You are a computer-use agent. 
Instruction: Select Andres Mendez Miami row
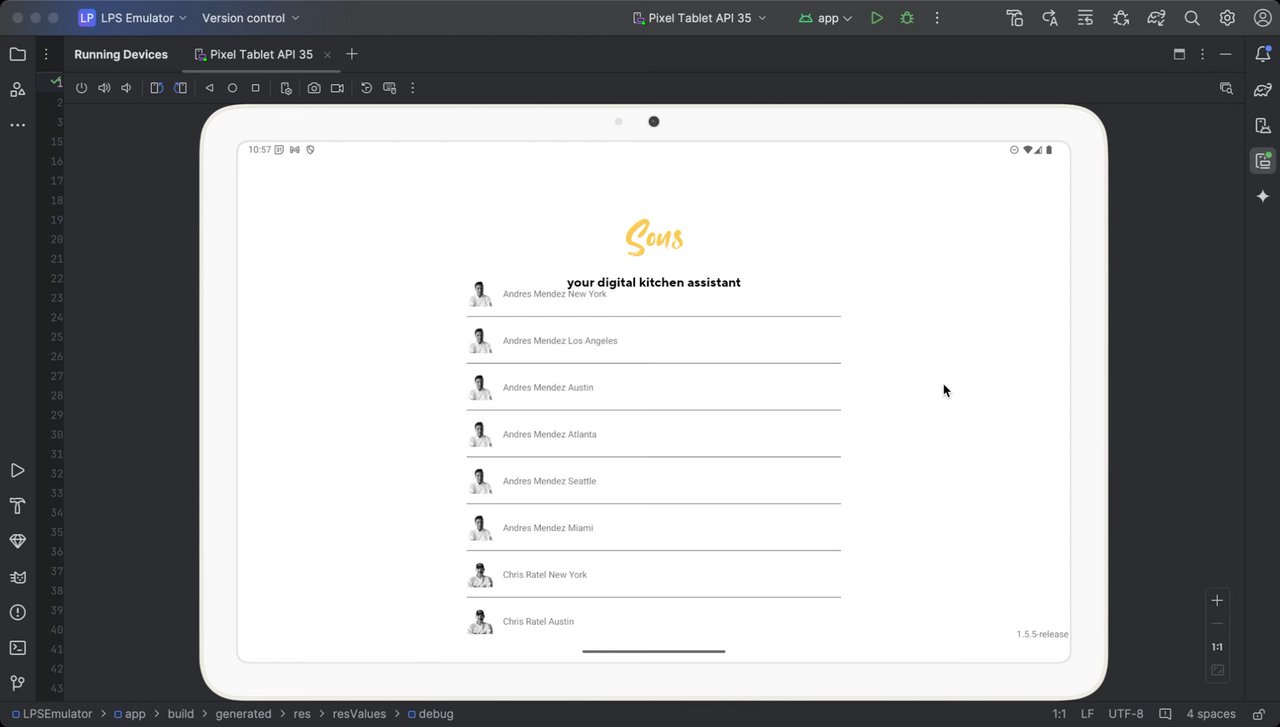click(x=653, y=528)
